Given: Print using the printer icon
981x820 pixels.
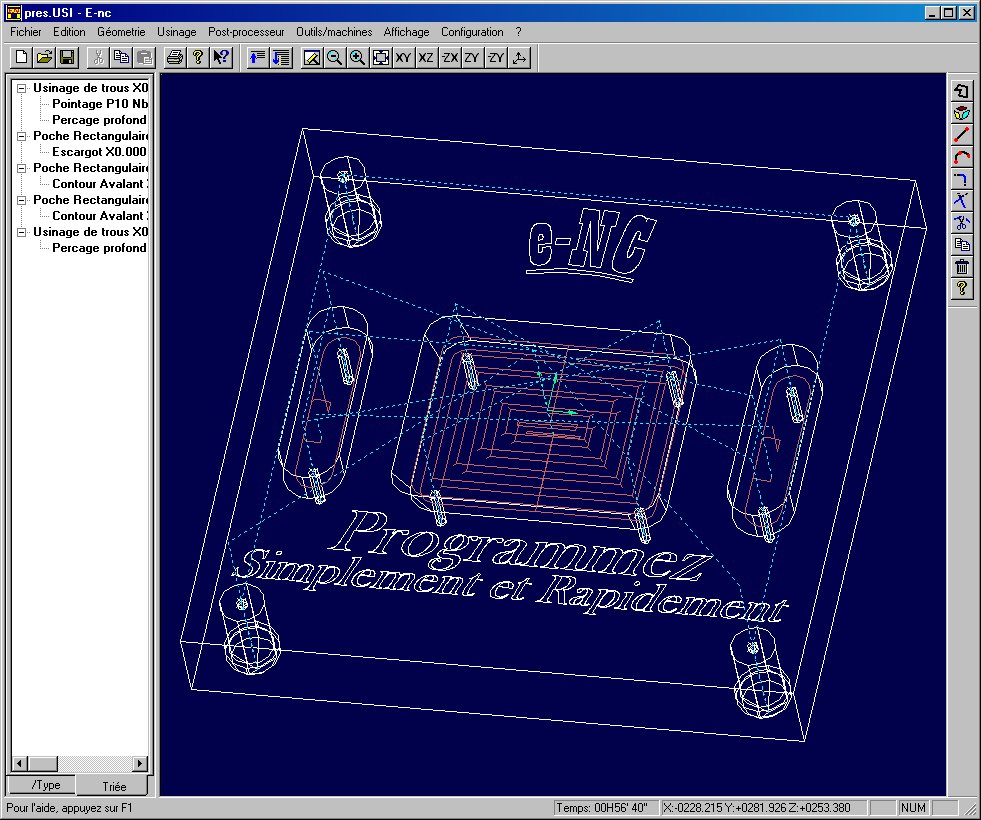Looking at the screenshot, I should pyautogui.click(x=175, y=58).
